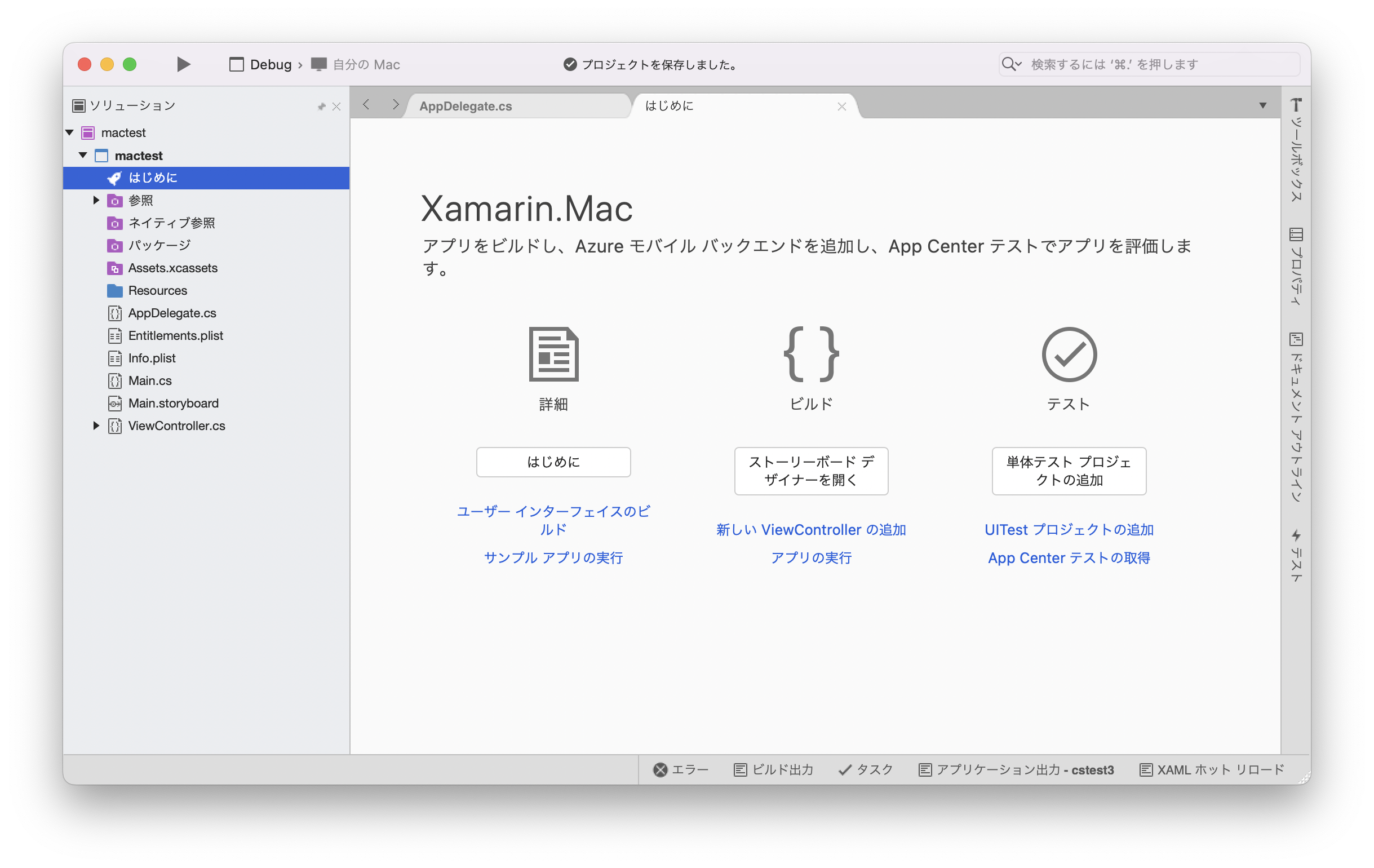Select the はじめに rocket item in the tree
This screenshot has width=1374, height=868.
[206, 178]
